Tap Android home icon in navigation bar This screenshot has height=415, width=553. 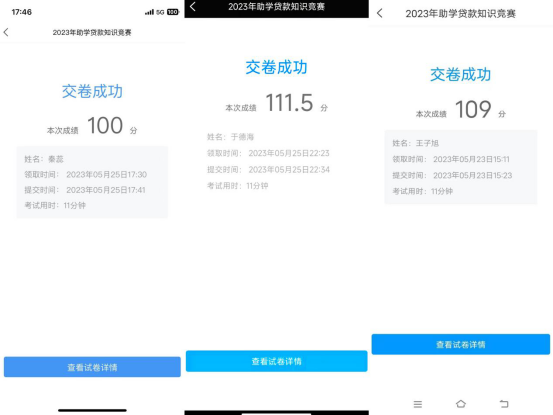click(x=461, y=403)
